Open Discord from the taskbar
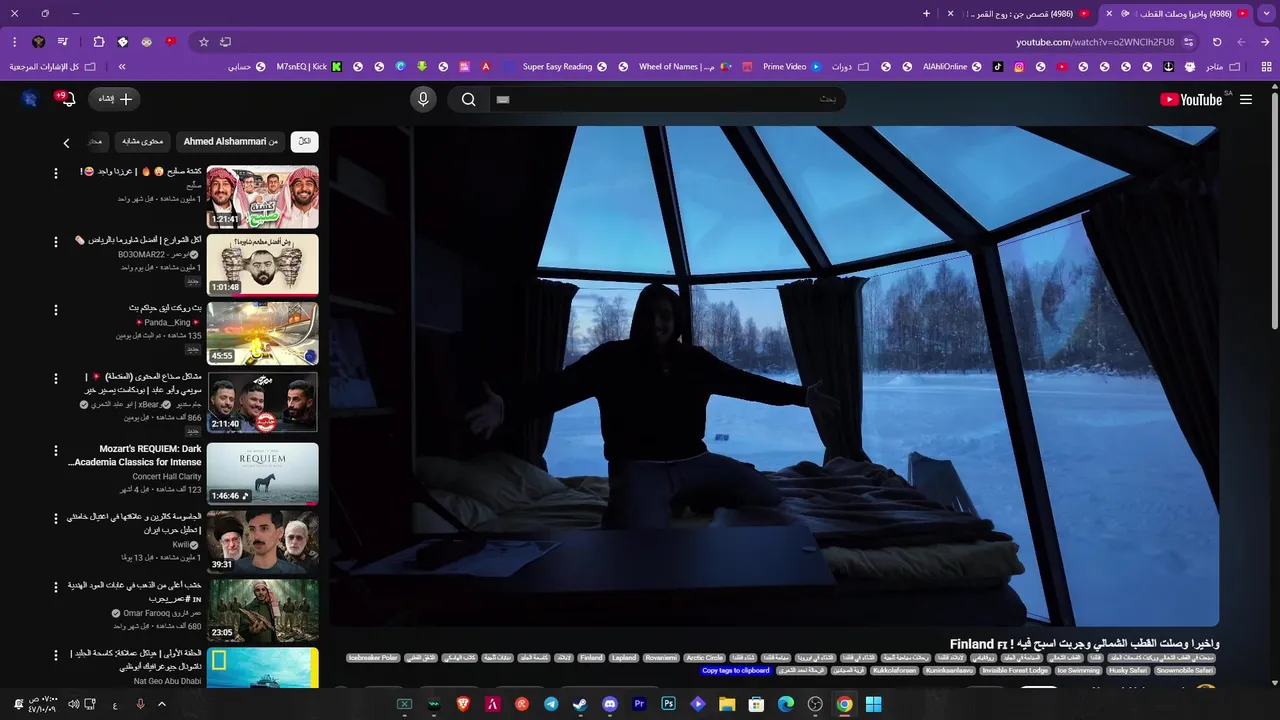The image size is (1280, 720). tap(610, 705)
